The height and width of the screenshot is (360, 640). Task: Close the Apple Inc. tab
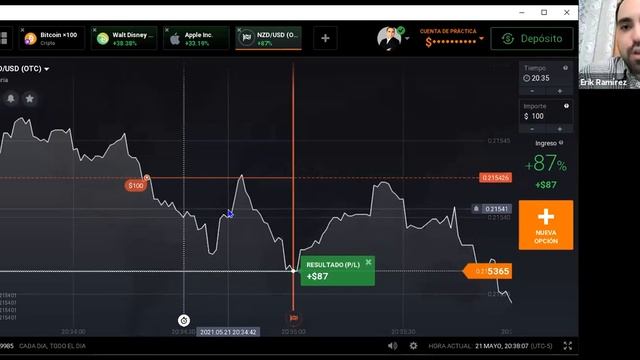(167, 30)
